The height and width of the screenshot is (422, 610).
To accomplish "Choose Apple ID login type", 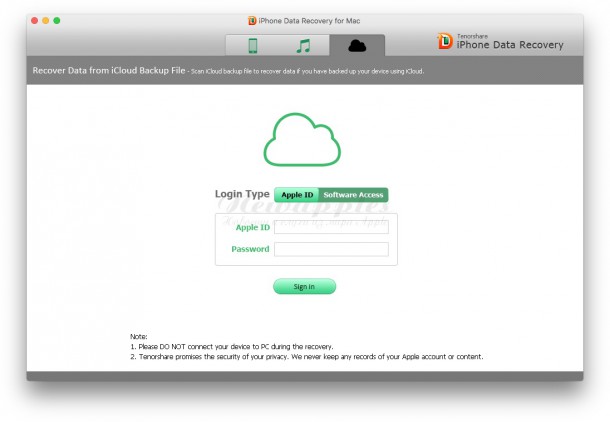I will click(x=297, y=195).
